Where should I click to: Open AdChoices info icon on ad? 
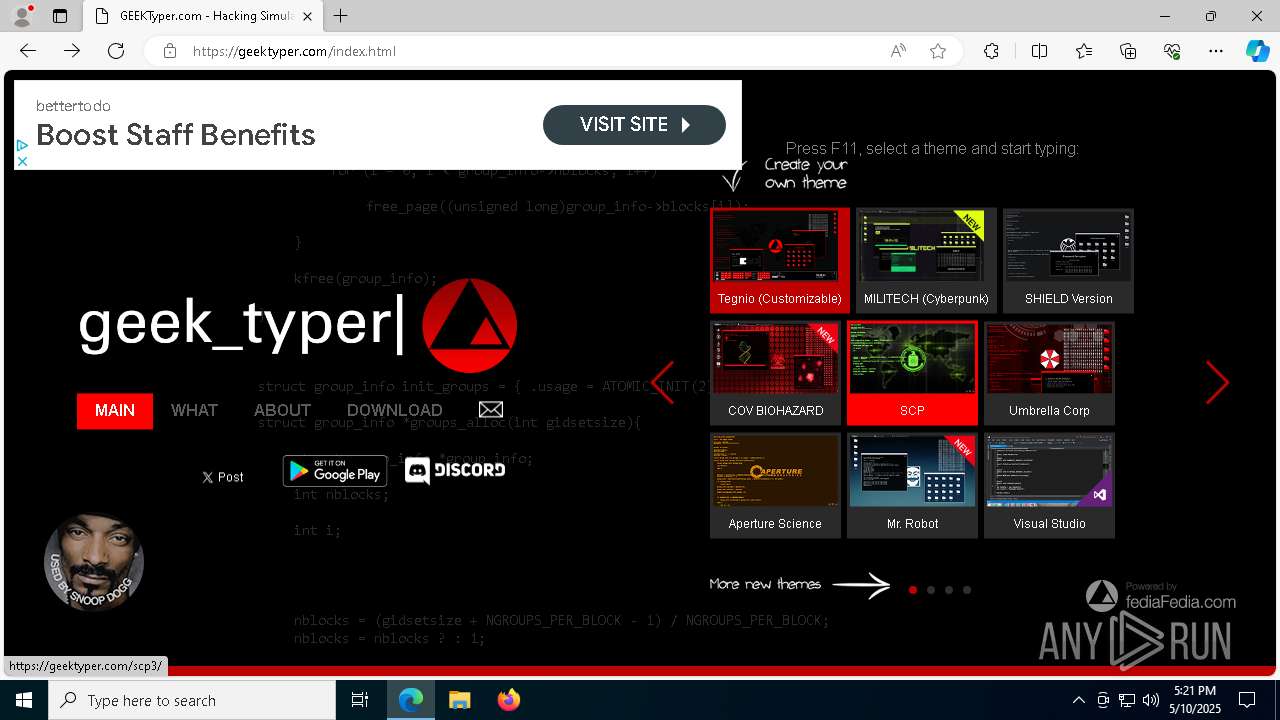(x=21, y=146)
